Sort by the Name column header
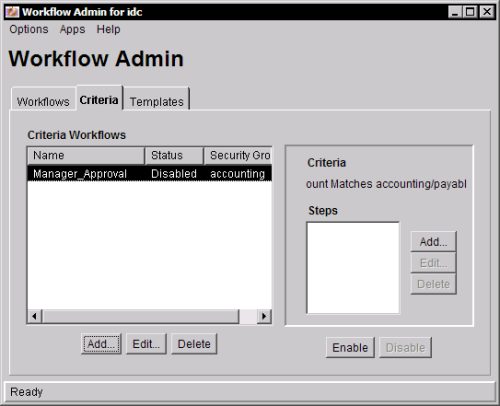Screen dimensions: 500x406 pyautogui.click(x=86, y=156)
